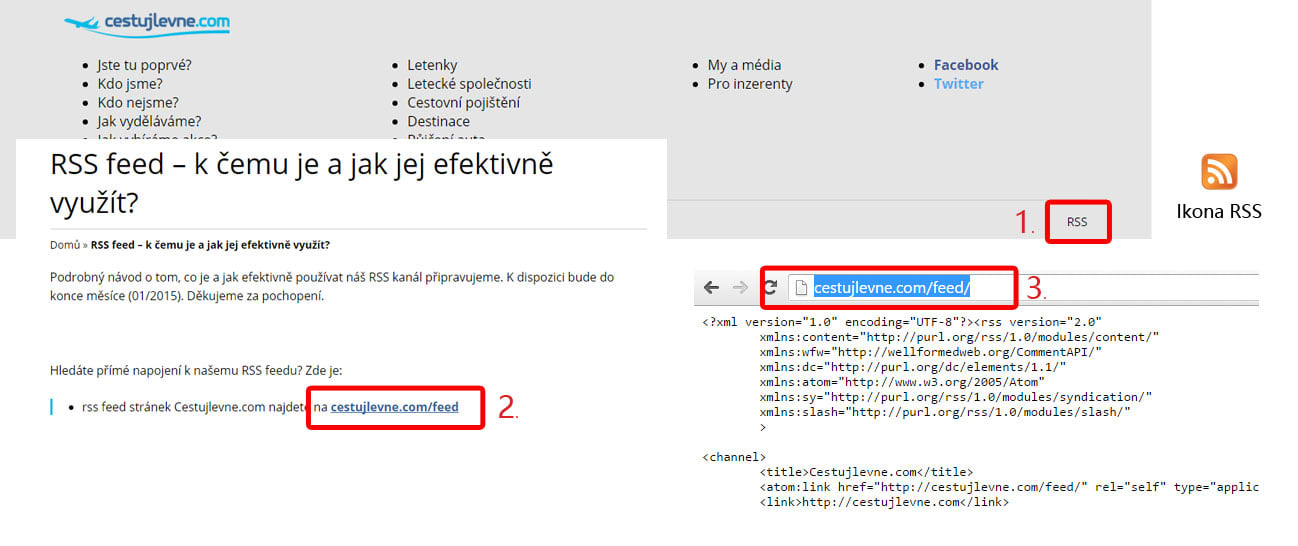This screenshot has width=1298, height=546.
Task: Open the 'Kdo nejsme?' link
Action: [138, 103]
